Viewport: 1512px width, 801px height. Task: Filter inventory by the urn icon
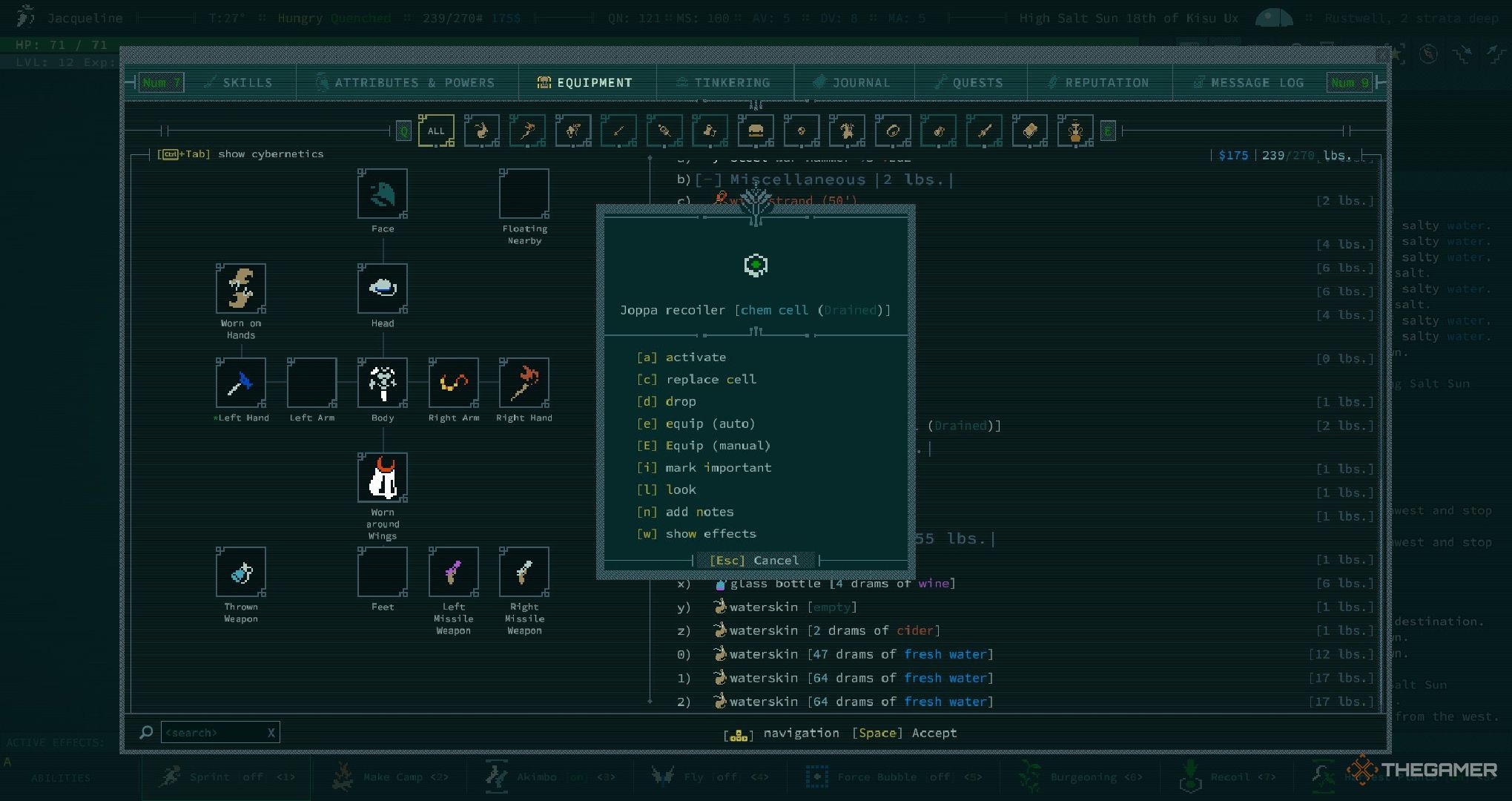tap(1075, 131)
